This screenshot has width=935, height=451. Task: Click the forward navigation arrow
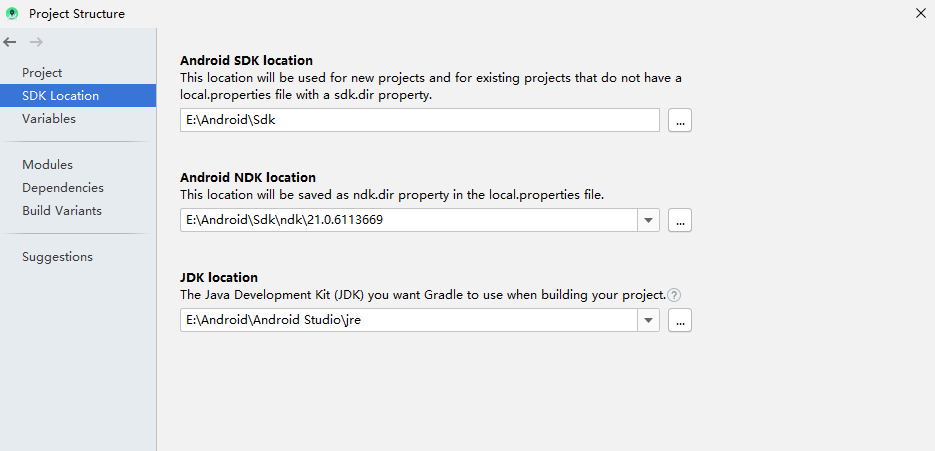tap(36, 42)
